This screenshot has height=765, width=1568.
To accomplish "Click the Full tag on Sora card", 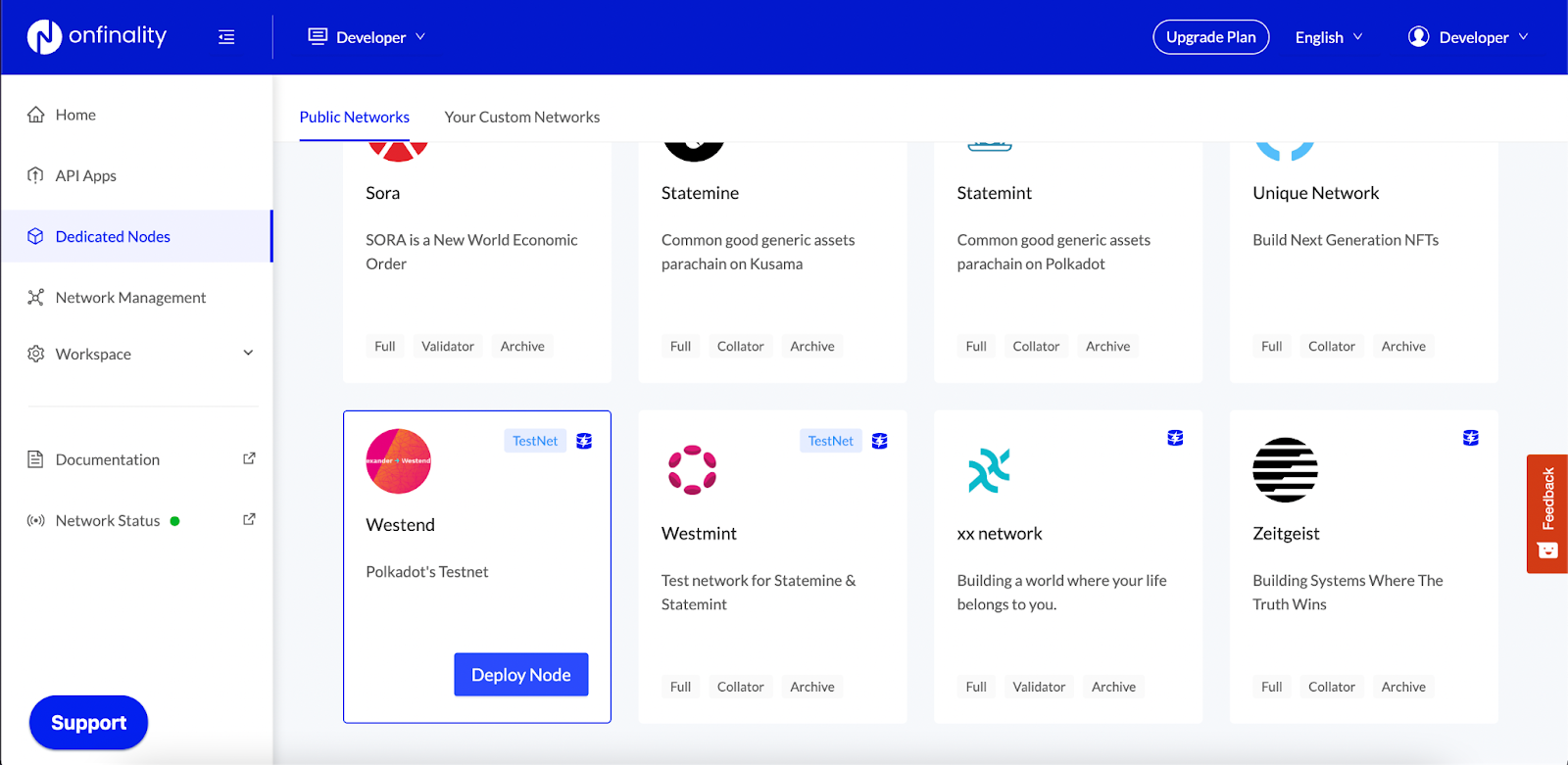I will [385, 346].
